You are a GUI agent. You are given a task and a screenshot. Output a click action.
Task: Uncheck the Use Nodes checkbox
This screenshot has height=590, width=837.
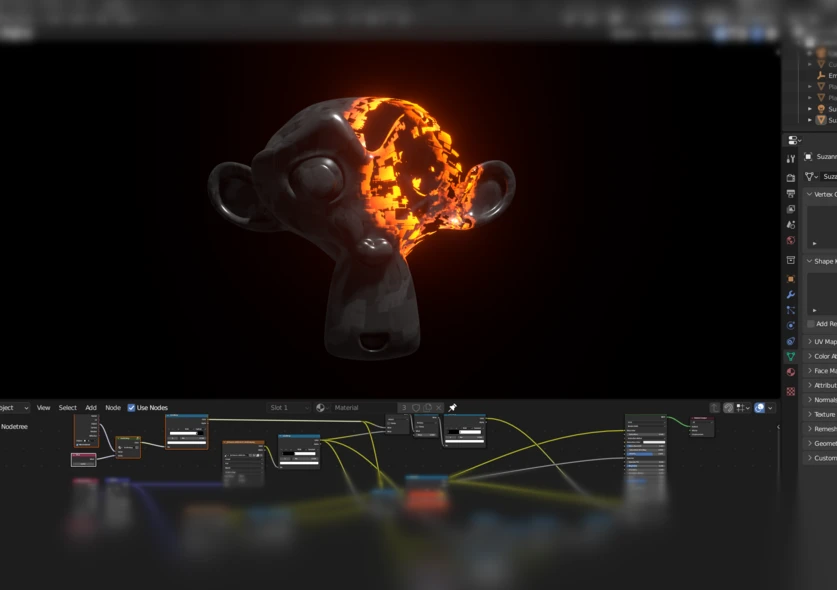click(x=131, y=408)
